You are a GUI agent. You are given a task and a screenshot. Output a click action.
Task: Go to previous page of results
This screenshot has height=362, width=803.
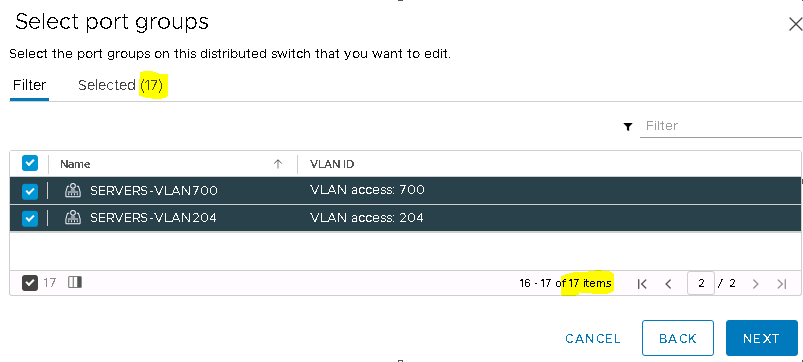pos(668,284)
